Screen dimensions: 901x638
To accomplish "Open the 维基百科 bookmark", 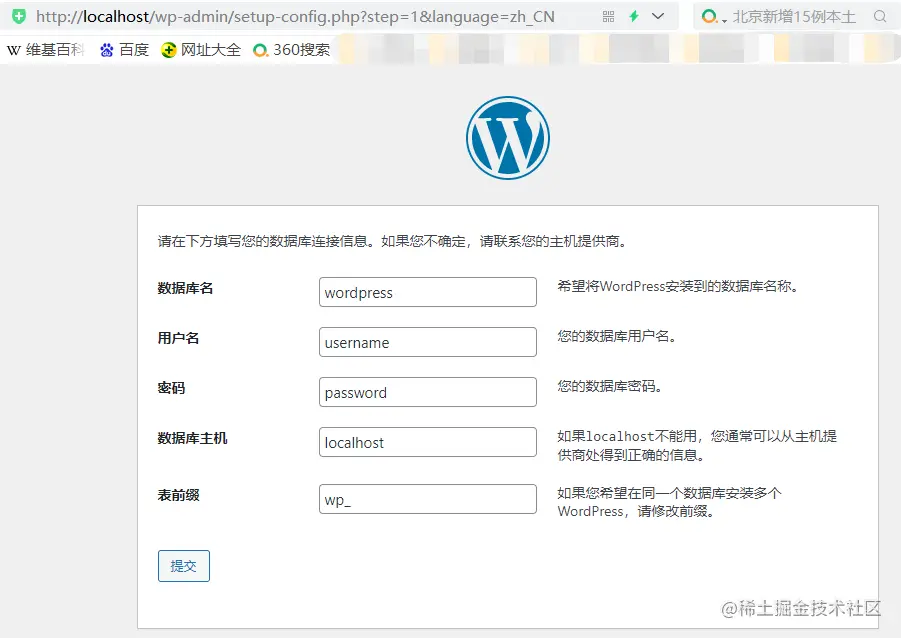I will (x=46, y=50).
